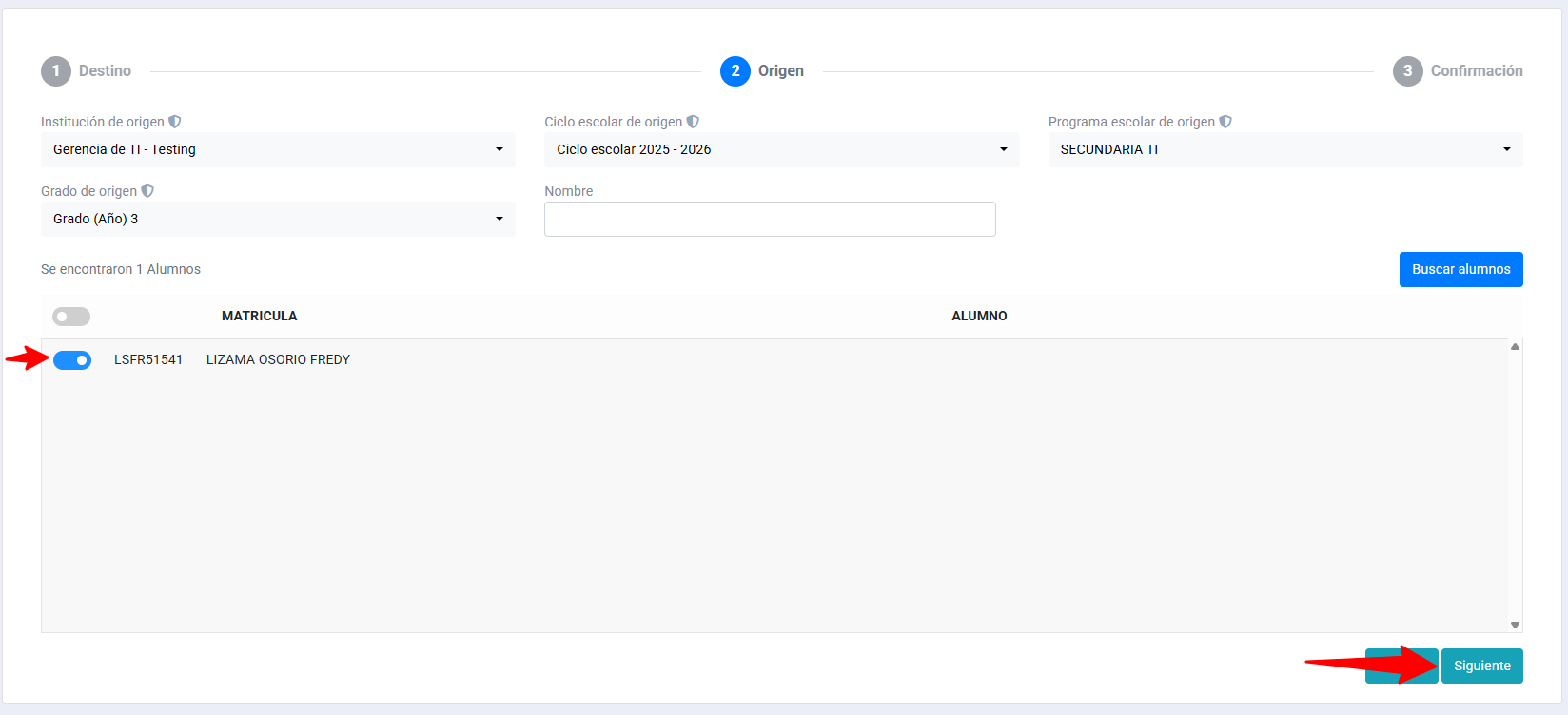Click shield icon beside Ciclo escolar de origen
1568x715 pixels.
pos(693,122)
